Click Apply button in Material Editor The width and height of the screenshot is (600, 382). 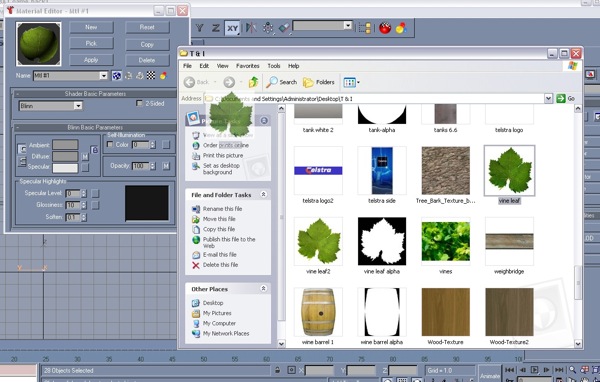(91, 60)
